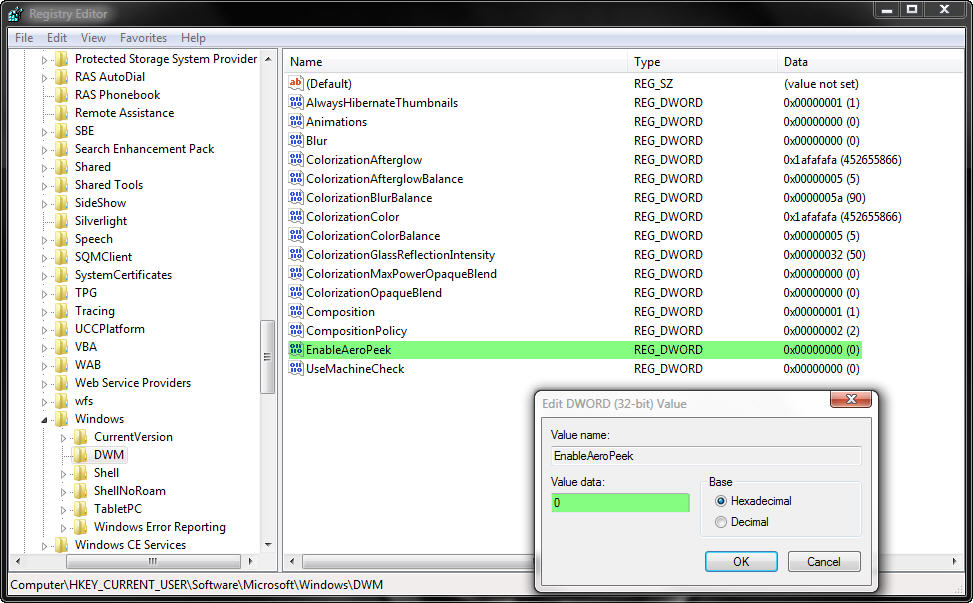
Task: Click the ColorizationAfterglow DWORD icon
Action: click(x=296, y=159)
